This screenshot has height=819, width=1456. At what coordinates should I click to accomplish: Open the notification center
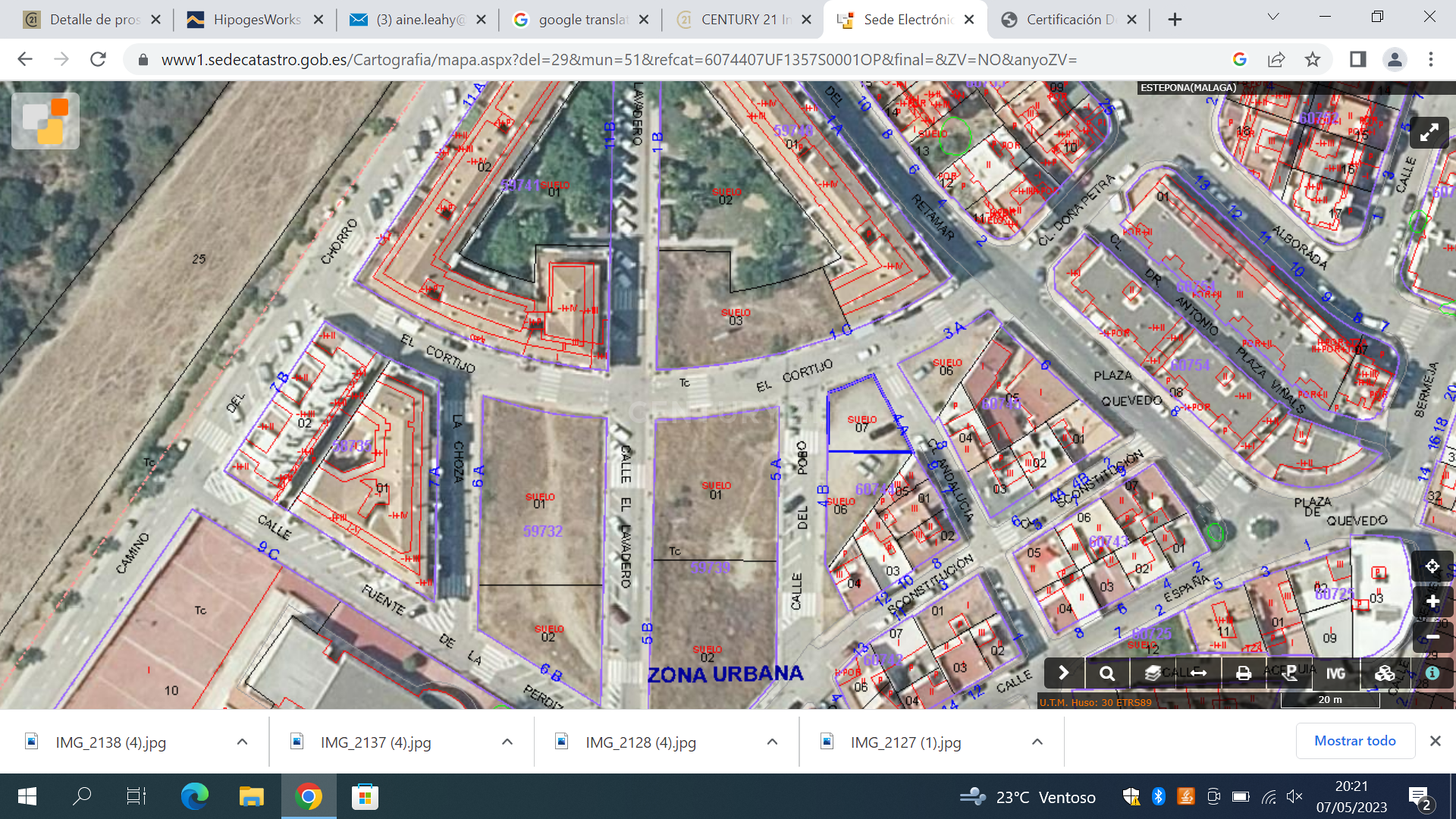[x=1419, y=797]
